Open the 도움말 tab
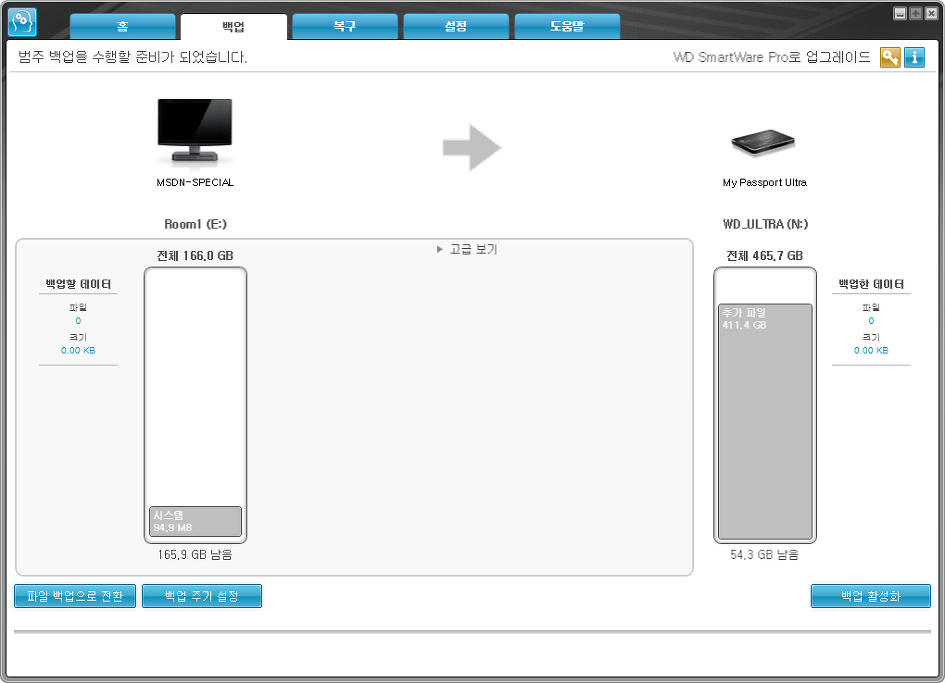Image resolution: width=945 pixels, height=683 pixels. point(567,27)
